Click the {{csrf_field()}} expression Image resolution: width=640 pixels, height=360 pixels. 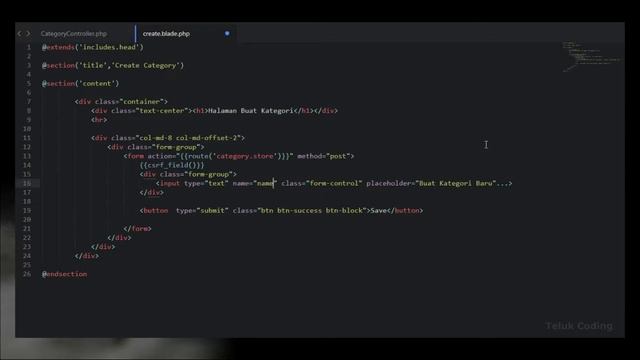click(x=172, y=165)
